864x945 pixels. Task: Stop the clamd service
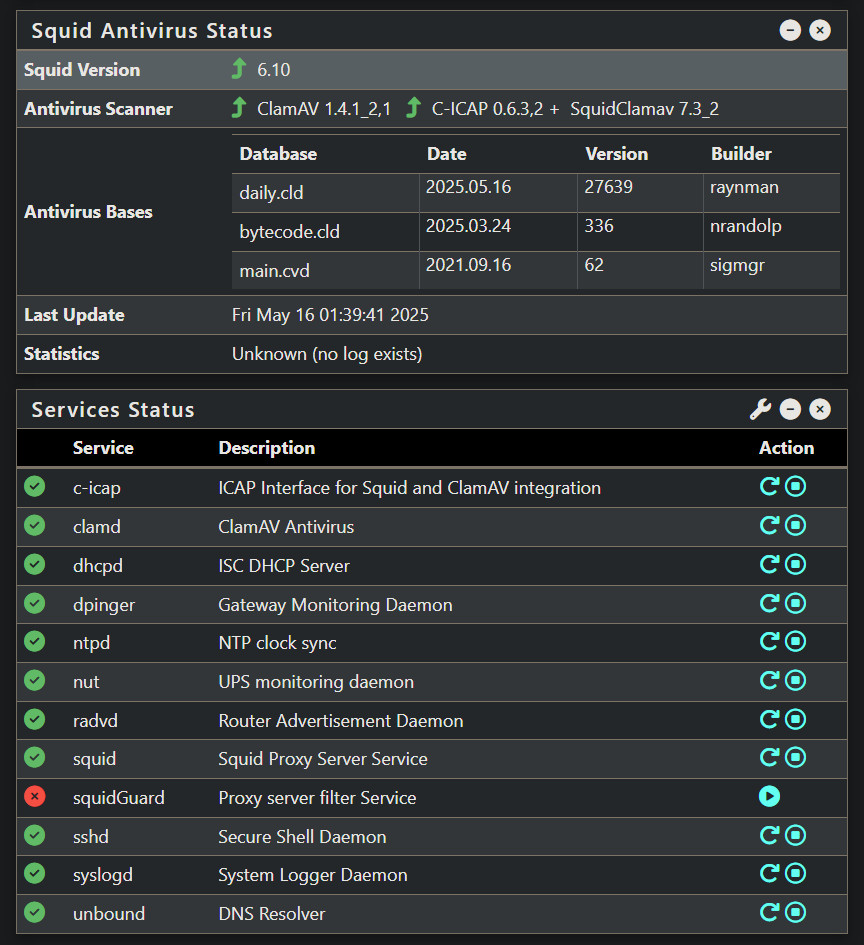(x=795, y=526)
